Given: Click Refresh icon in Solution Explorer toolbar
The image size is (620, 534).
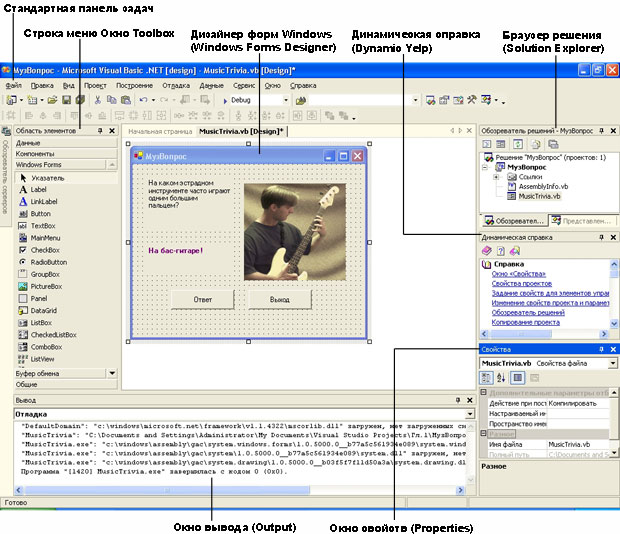Looking at the screenshot, I should 518,144.
